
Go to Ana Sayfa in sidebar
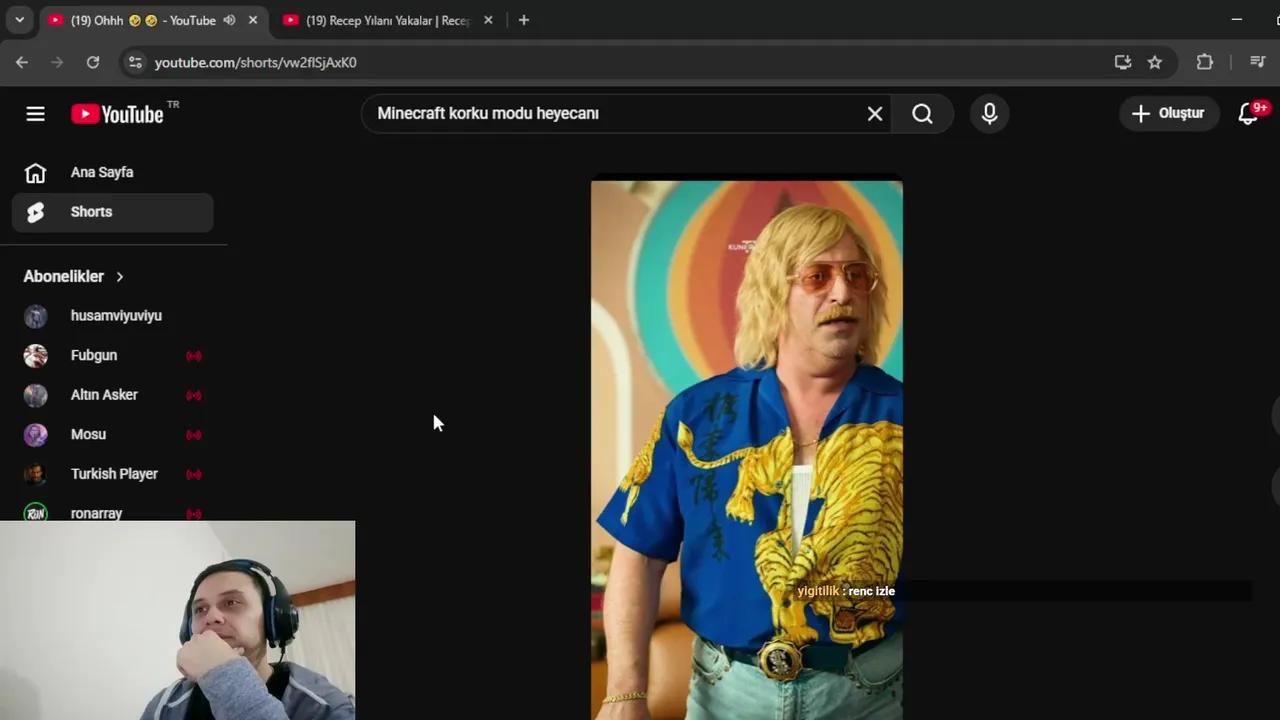tap(112, 172)
